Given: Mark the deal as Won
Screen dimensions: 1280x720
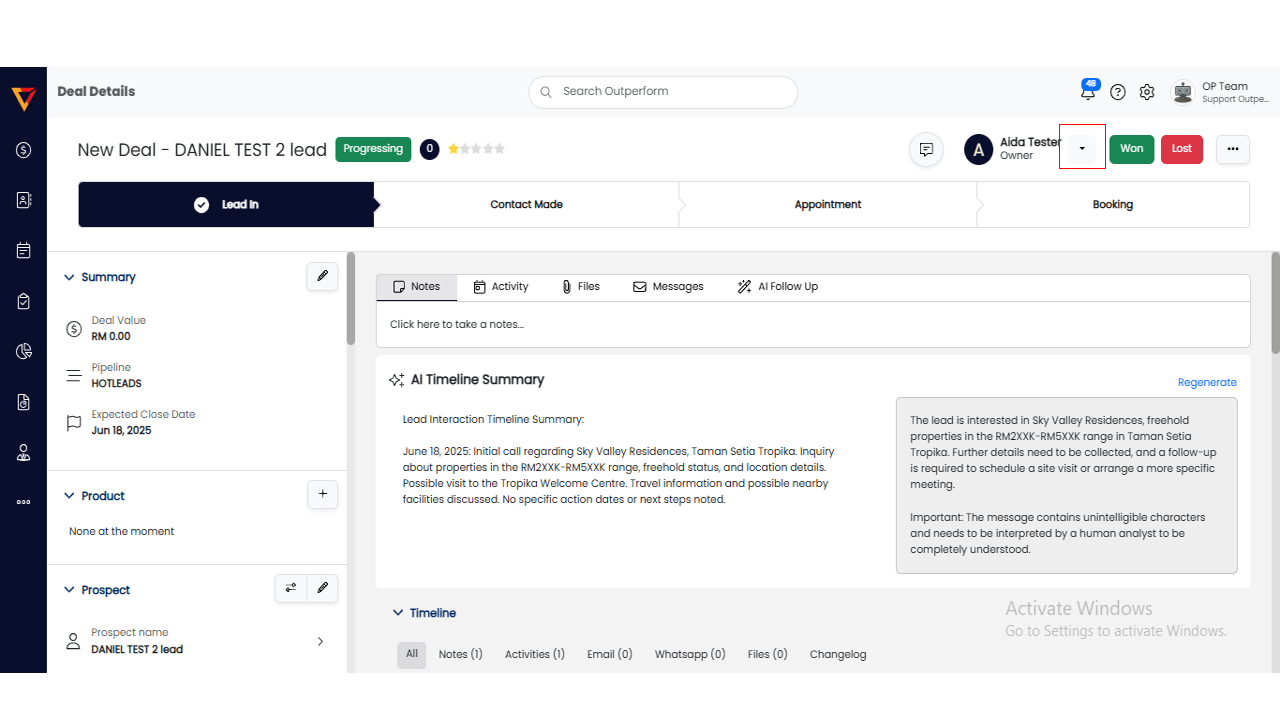Looking at the screenshot, I should click(x=1131, y=149).
